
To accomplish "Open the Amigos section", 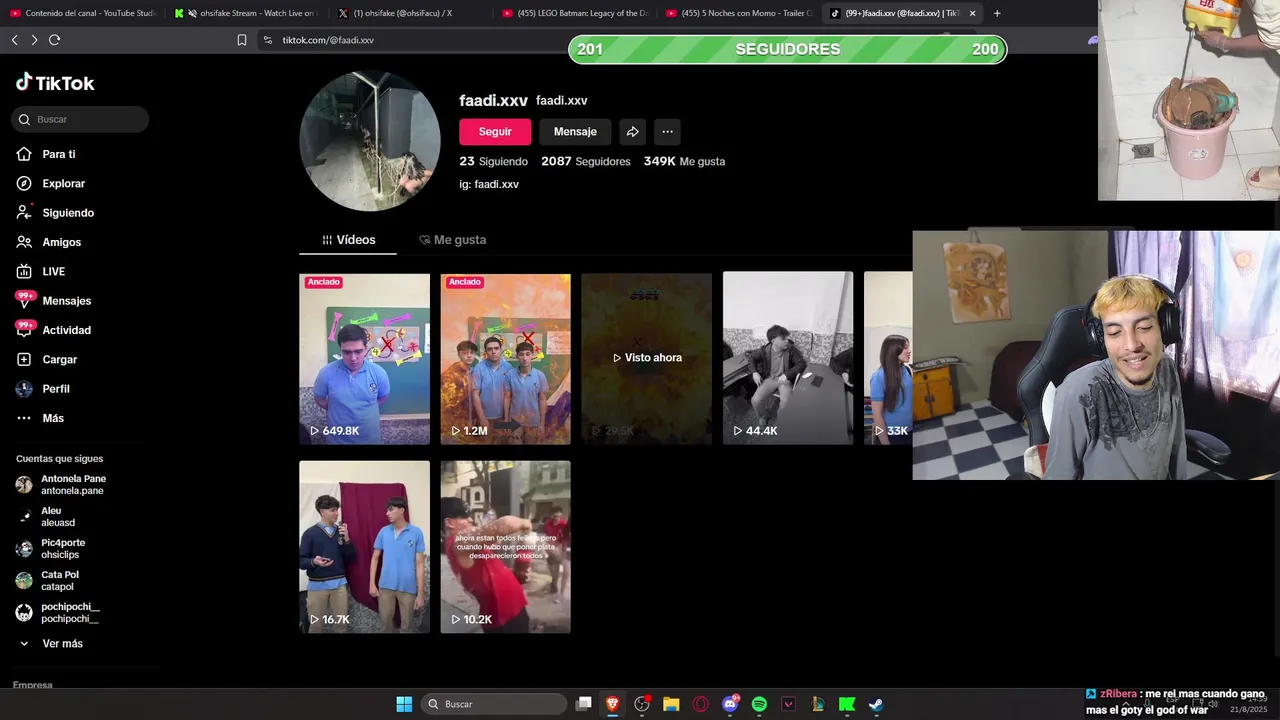I will tap(49, 242).
